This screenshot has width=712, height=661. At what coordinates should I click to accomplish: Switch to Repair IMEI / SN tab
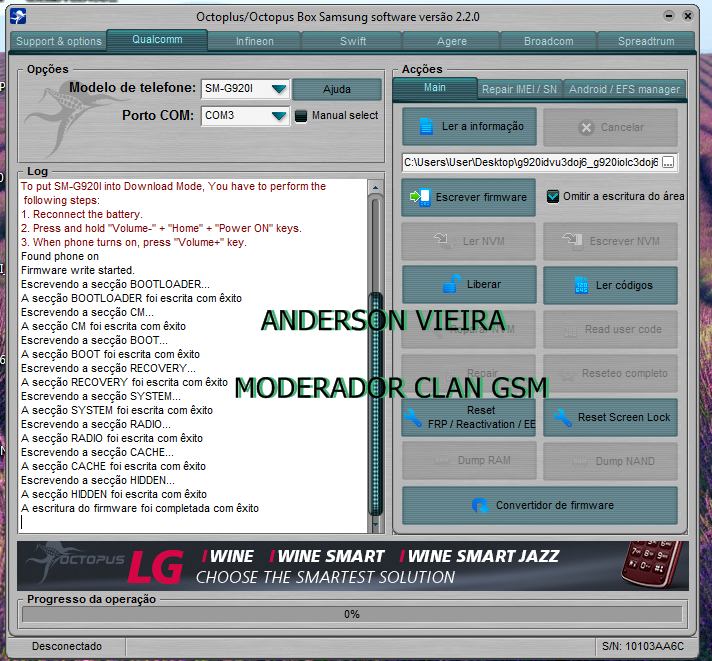pos(519,89)
